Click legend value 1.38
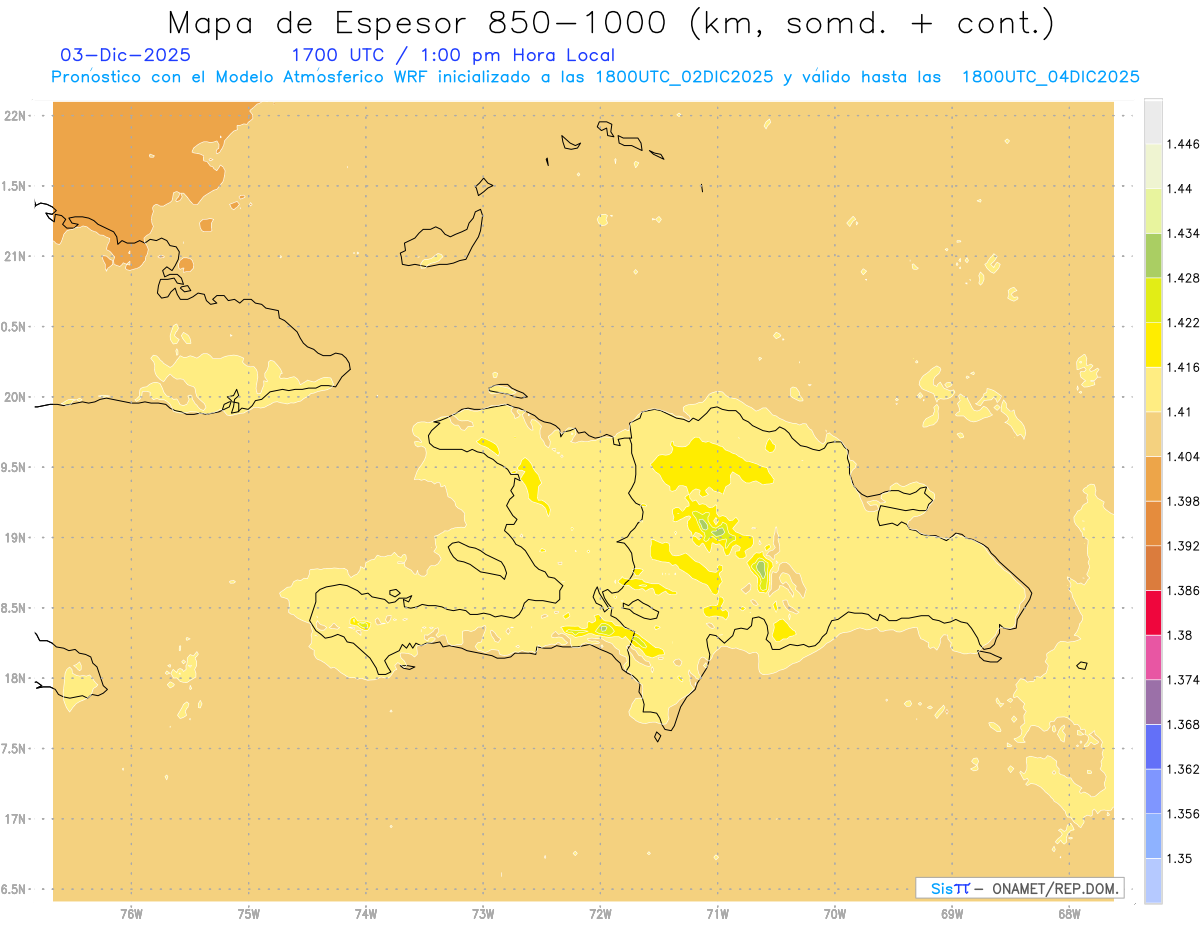 1179,635
